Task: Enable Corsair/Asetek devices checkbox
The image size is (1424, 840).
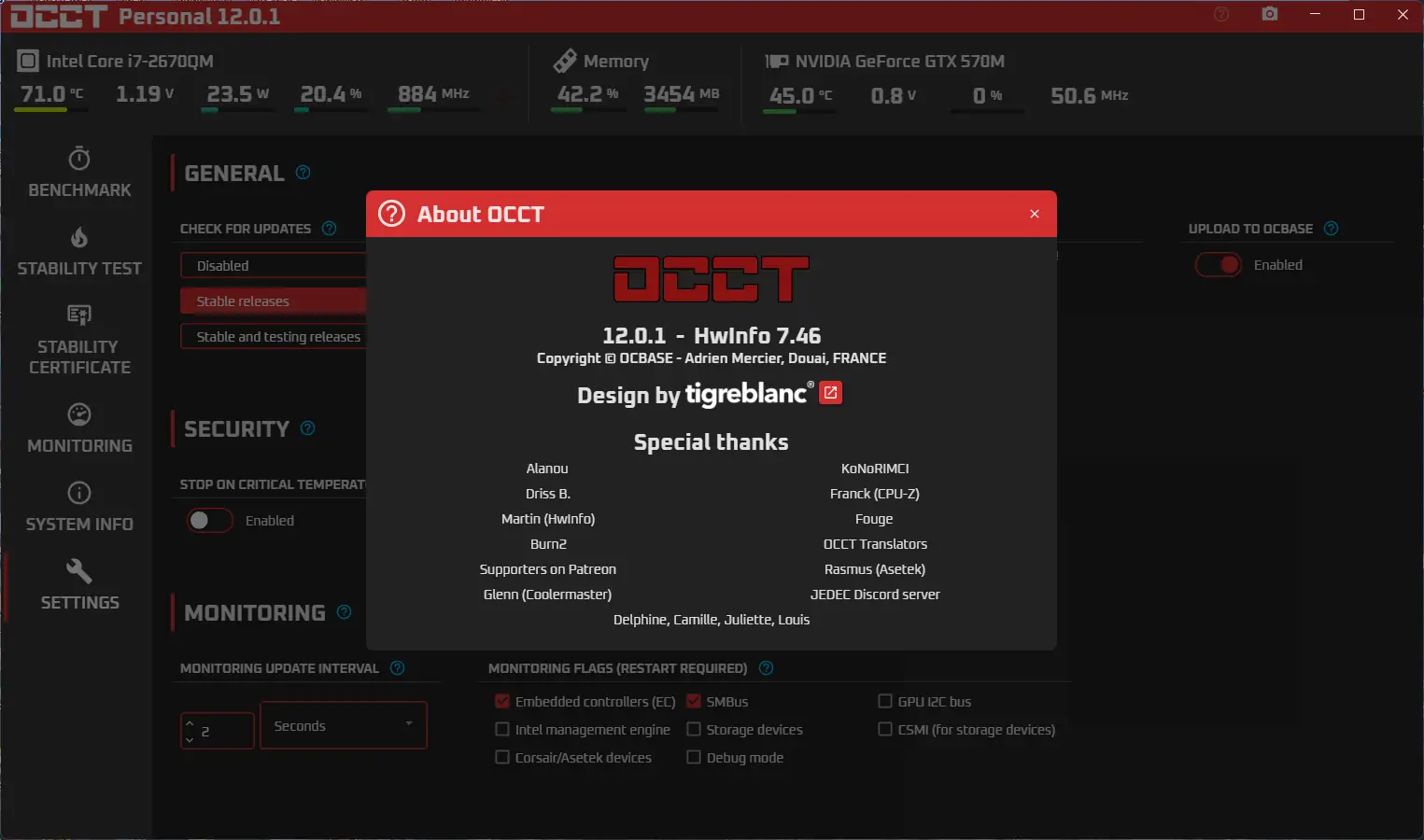Action: click(502, 757)
